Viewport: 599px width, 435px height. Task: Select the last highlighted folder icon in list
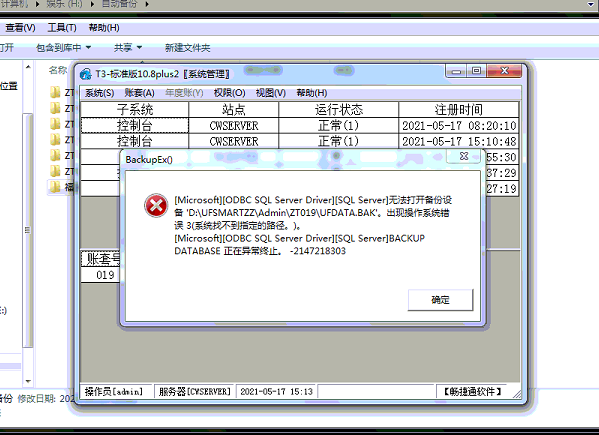(55, 187)
